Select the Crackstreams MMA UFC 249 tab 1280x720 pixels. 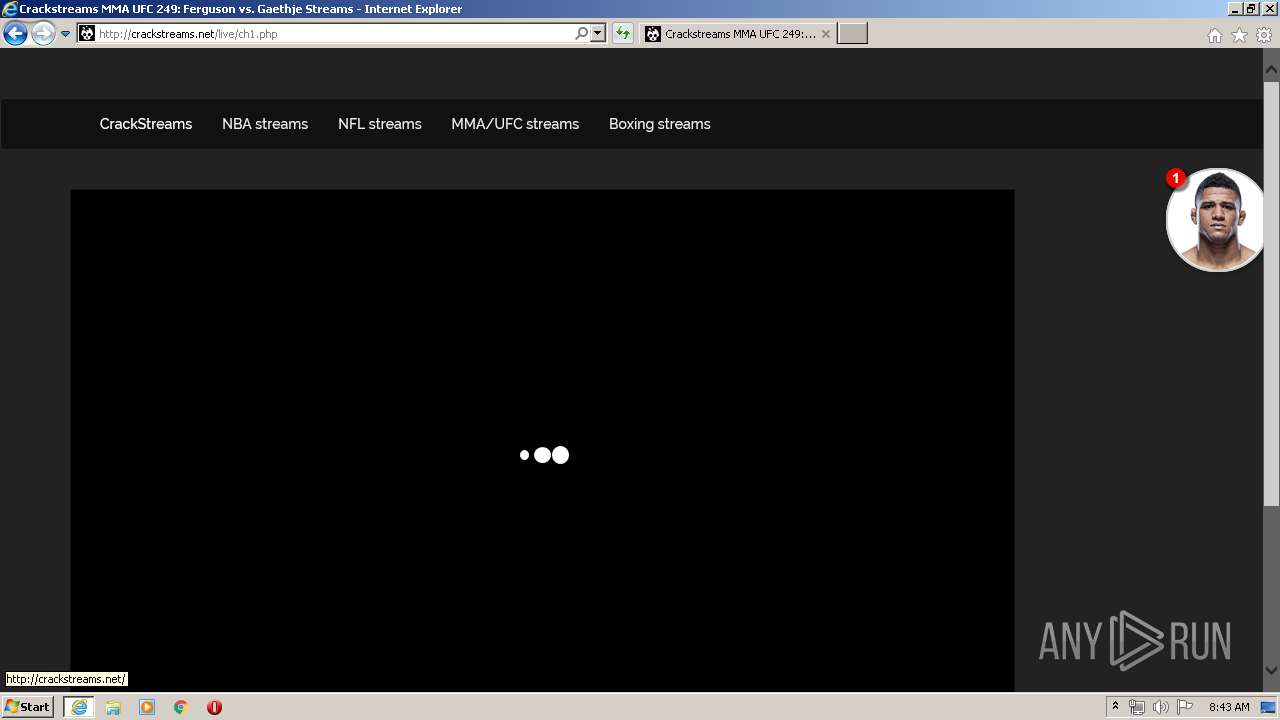coord(738,34)
